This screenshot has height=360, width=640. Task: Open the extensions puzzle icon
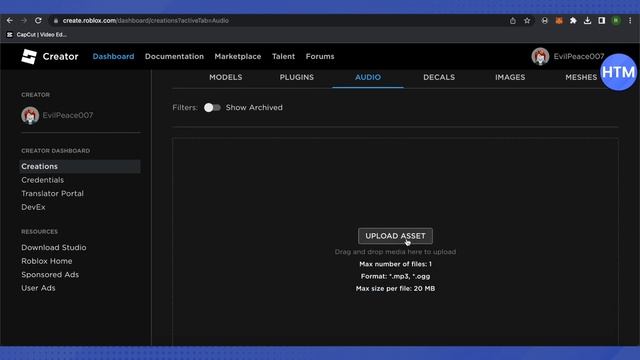pyautogui.click(x=573, y=20)
